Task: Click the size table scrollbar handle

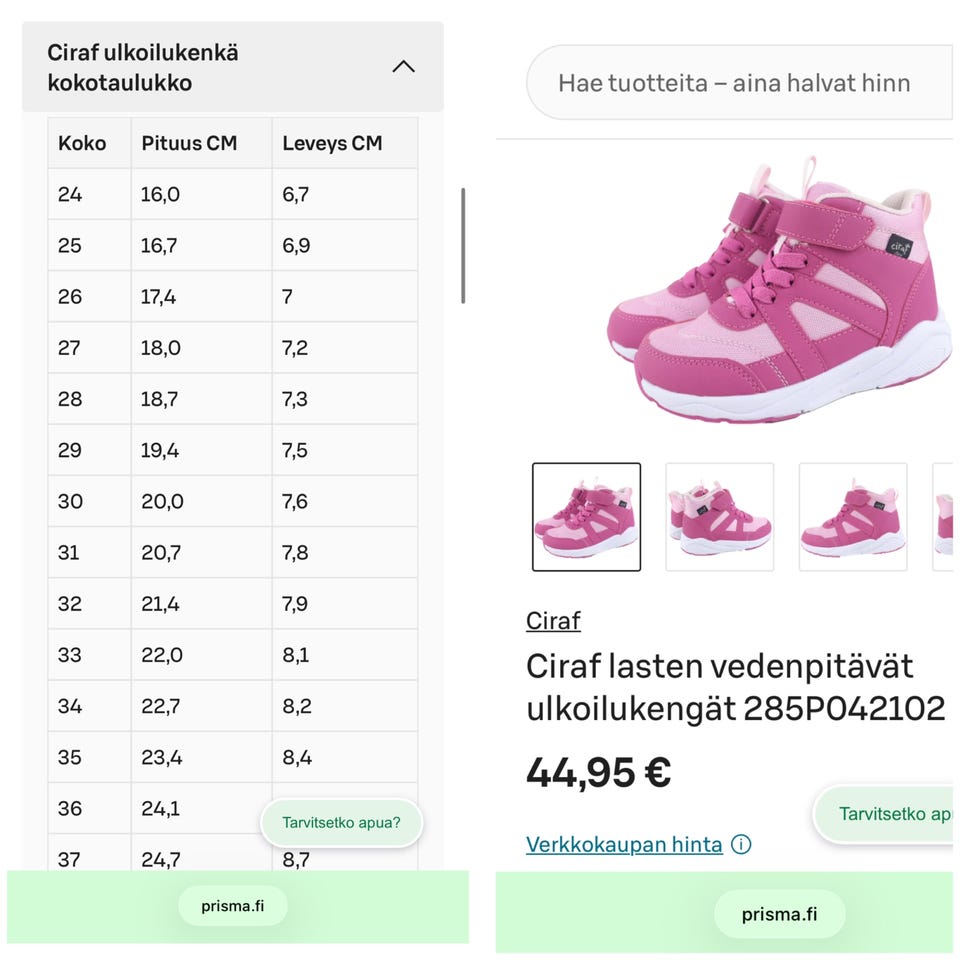Action: (463, 245)
